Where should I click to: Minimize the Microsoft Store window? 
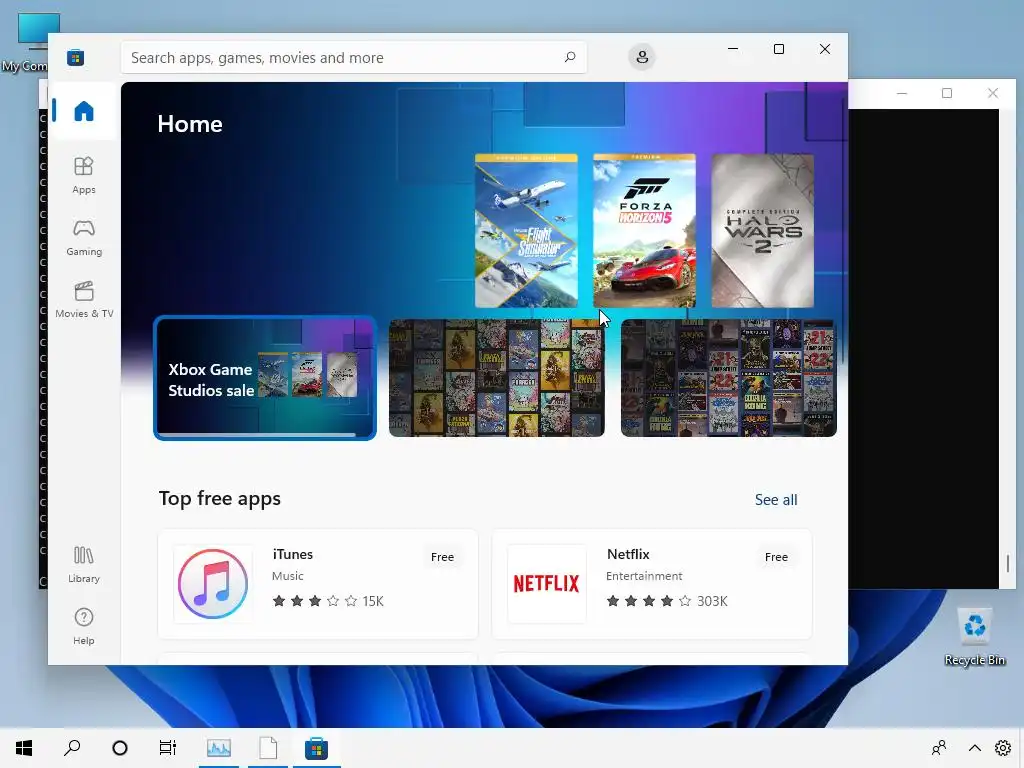click(733, 49)
